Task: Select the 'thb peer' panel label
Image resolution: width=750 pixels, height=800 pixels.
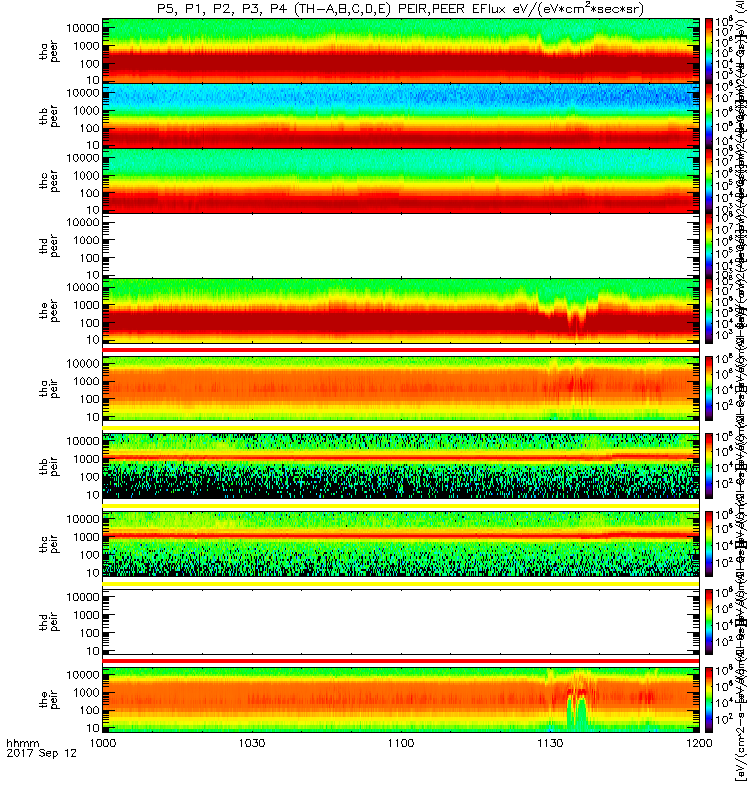Action: pos(49,116)
